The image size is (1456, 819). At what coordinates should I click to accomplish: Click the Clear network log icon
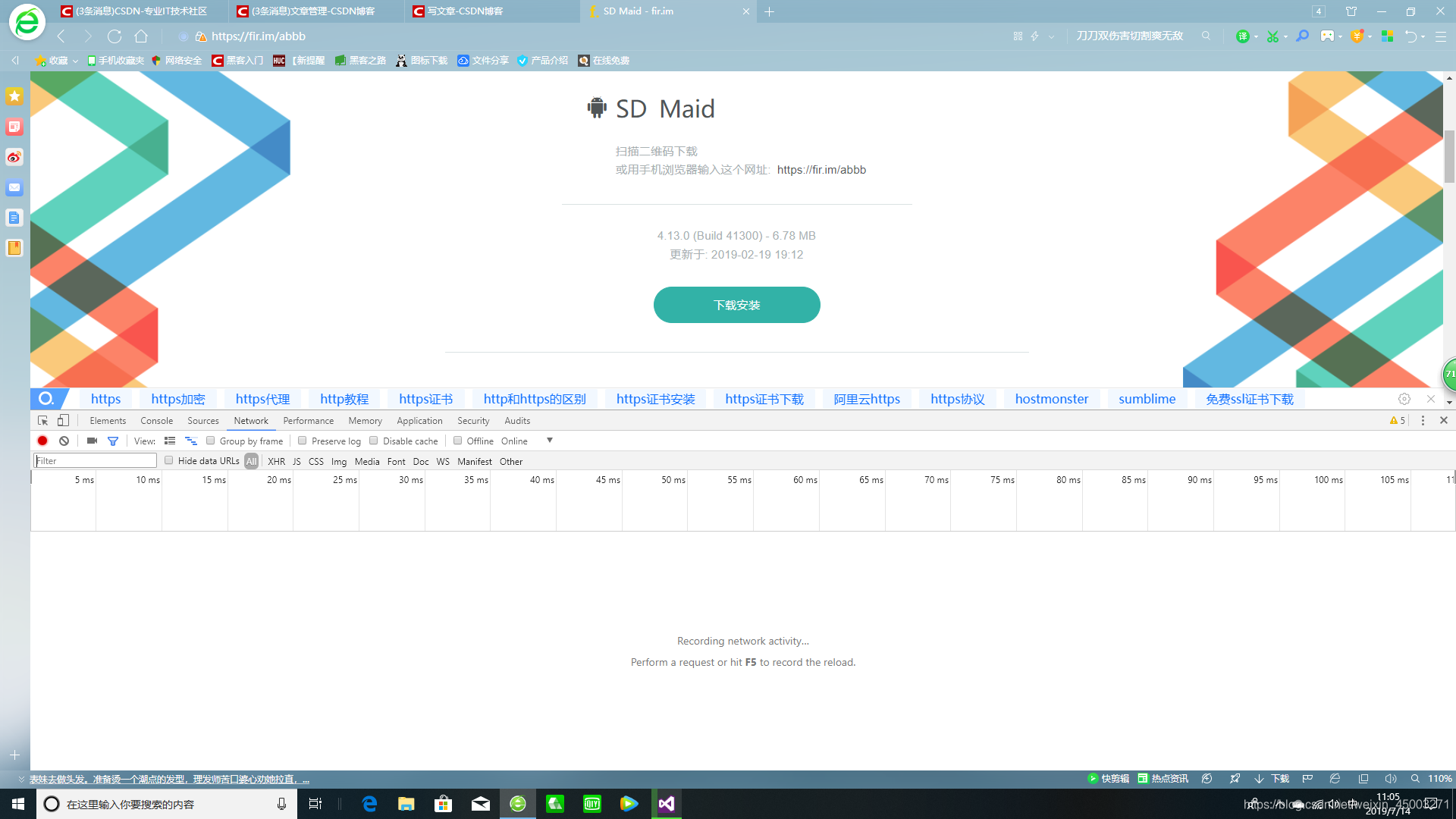63,441
